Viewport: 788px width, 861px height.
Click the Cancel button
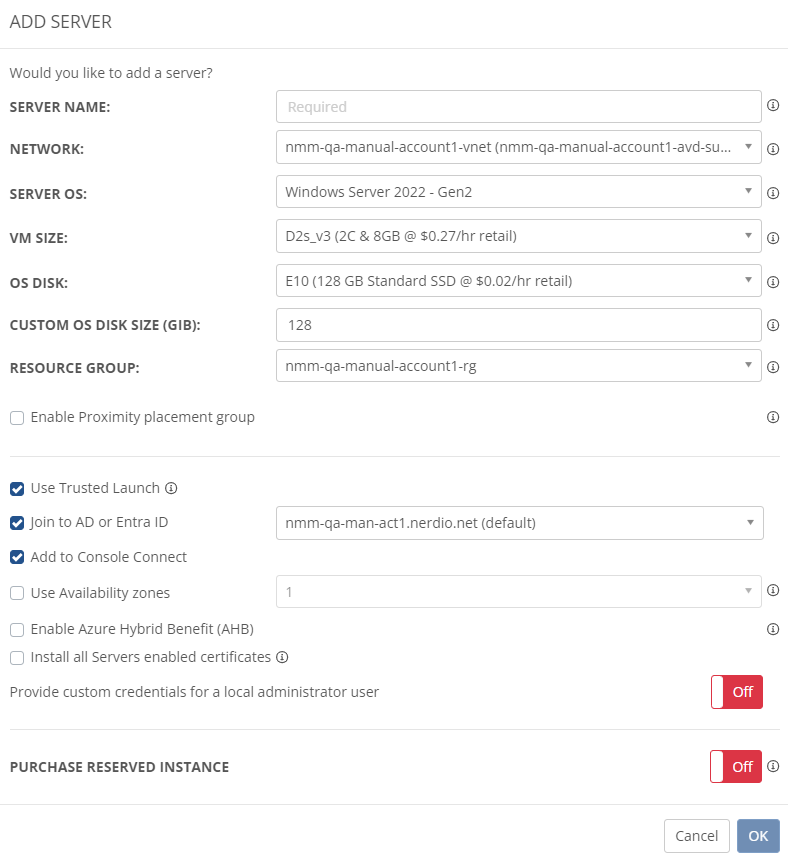pos(697,836)
